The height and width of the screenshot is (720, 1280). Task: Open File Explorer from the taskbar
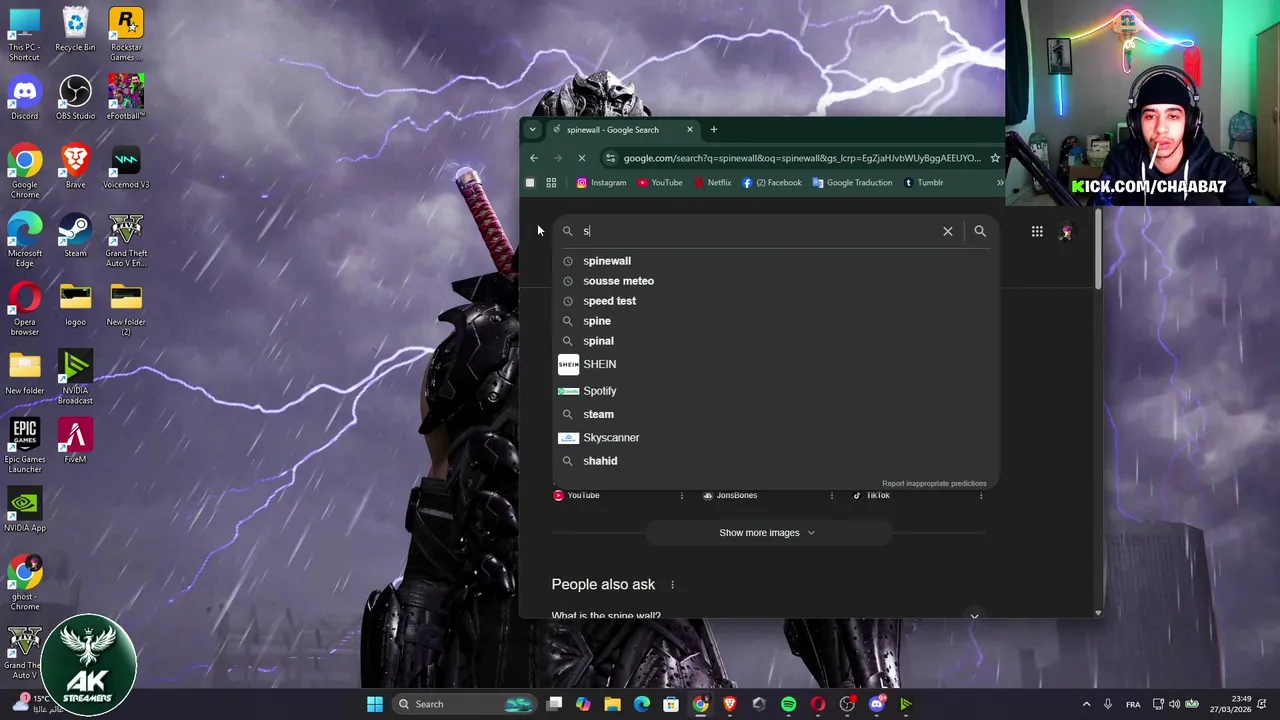coord(612,704)
